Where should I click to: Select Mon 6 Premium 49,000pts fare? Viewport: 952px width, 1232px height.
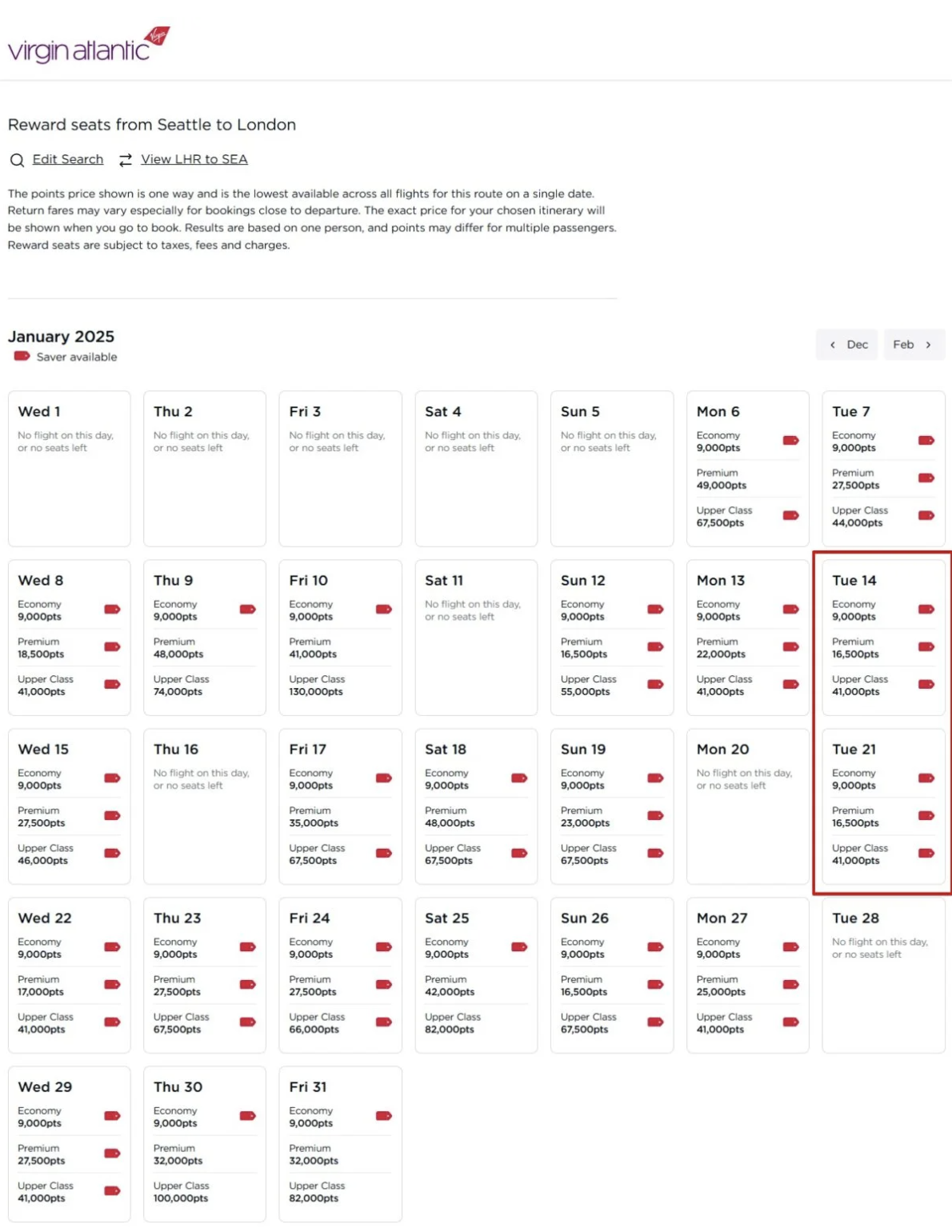747,478
